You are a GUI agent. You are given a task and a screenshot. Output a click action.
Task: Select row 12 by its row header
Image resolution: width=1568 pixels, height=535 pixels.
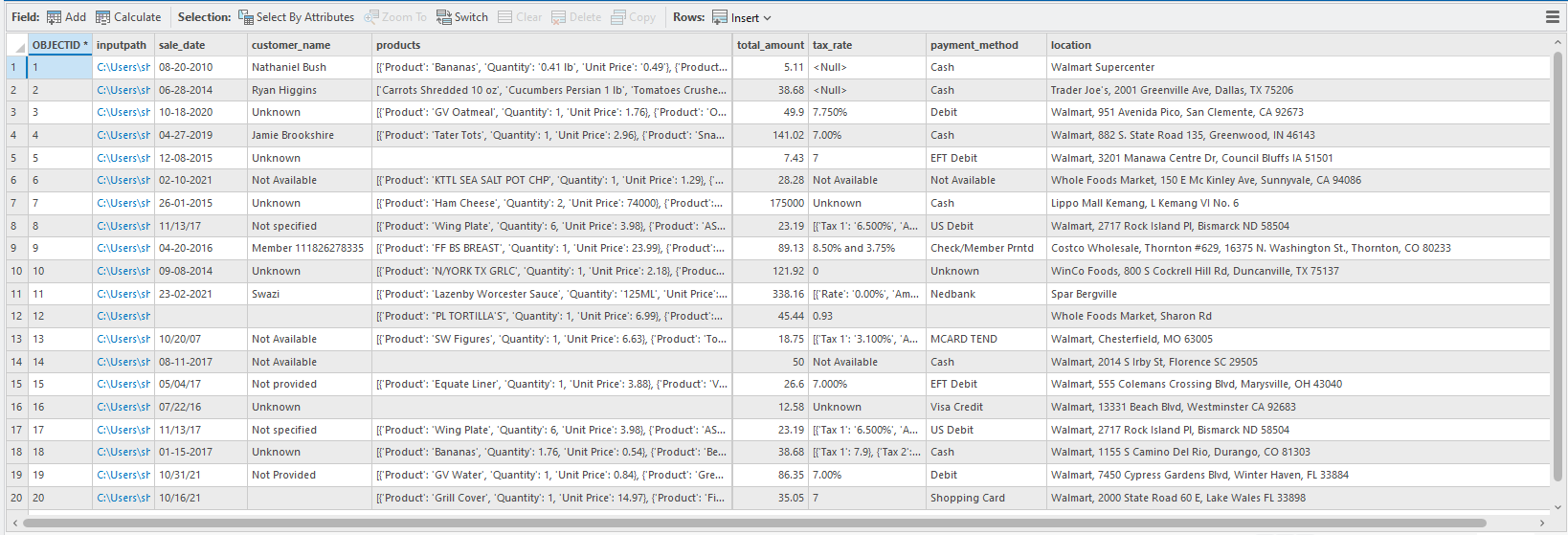(15, 316)
